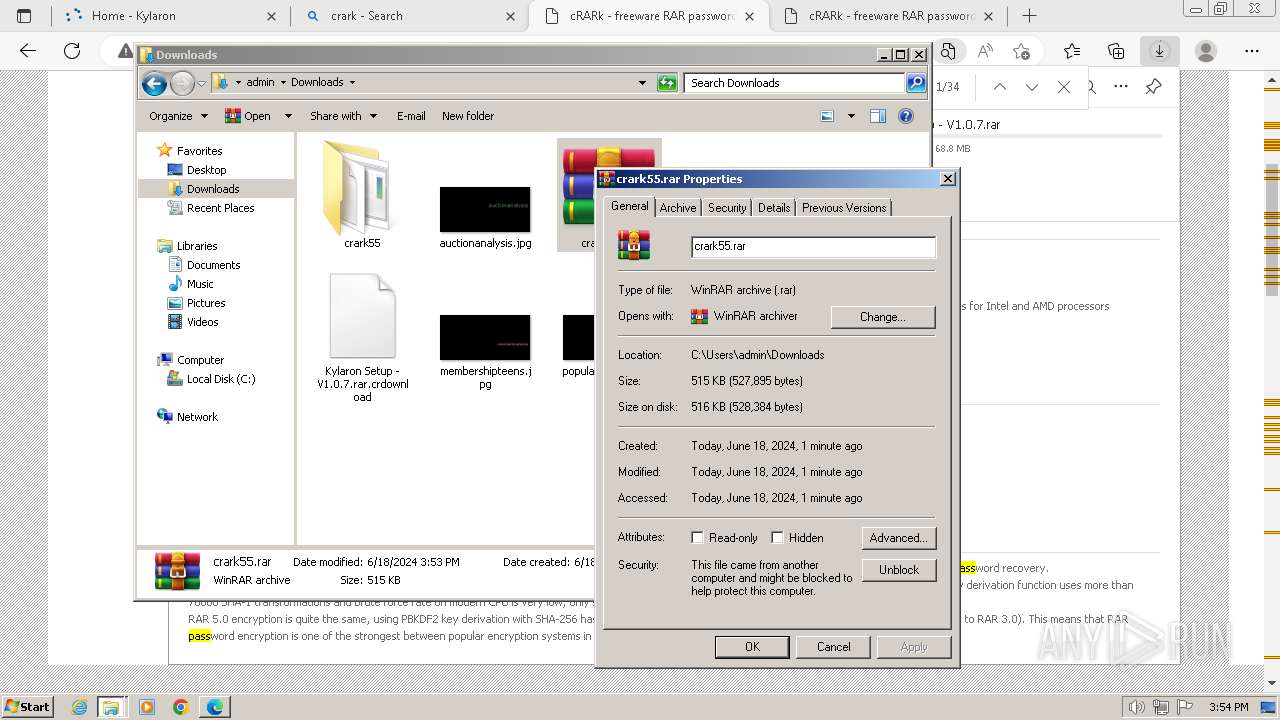Image resolution: width=1280 pixels, height=720 pixels.
Task: Select auctionanalysis.jpg thumbnail
Action: [485, 209]
